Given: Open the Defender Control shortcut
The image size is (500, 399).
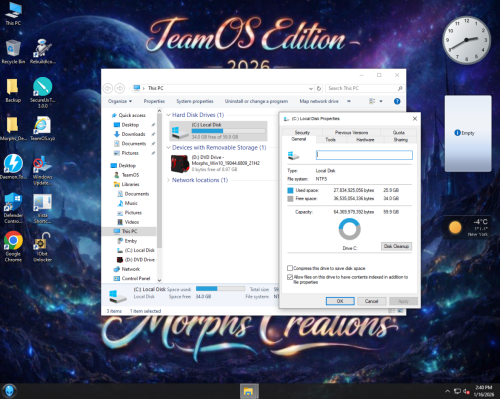Looking at the screenshot, I should point(13,207).
